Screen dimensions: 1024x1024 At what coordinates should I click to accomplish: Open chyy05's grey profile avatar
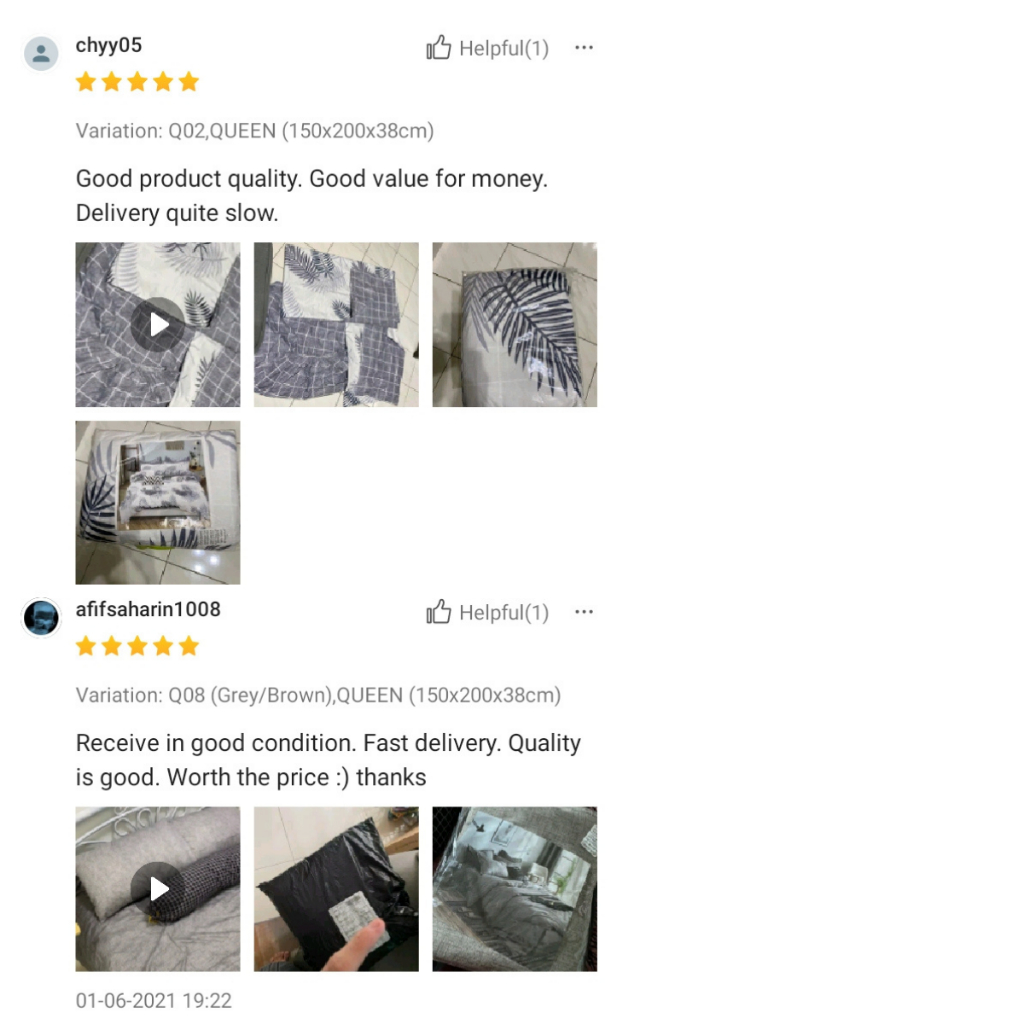point(41,53)
